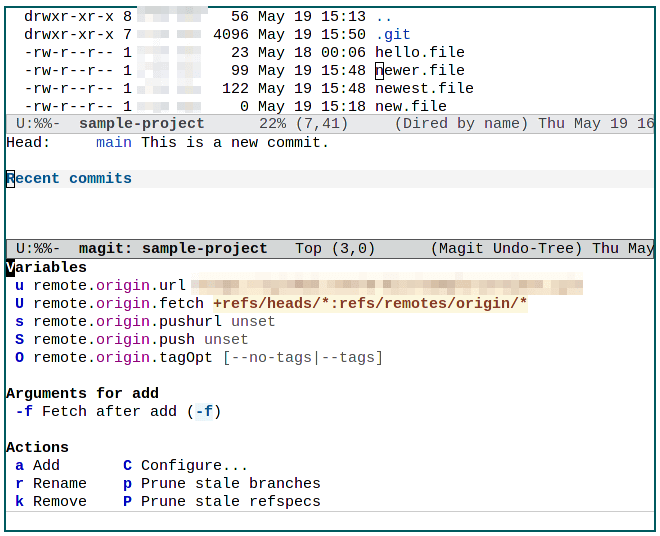Click the (-f) switch shown in parentheses

coord(204,411)
